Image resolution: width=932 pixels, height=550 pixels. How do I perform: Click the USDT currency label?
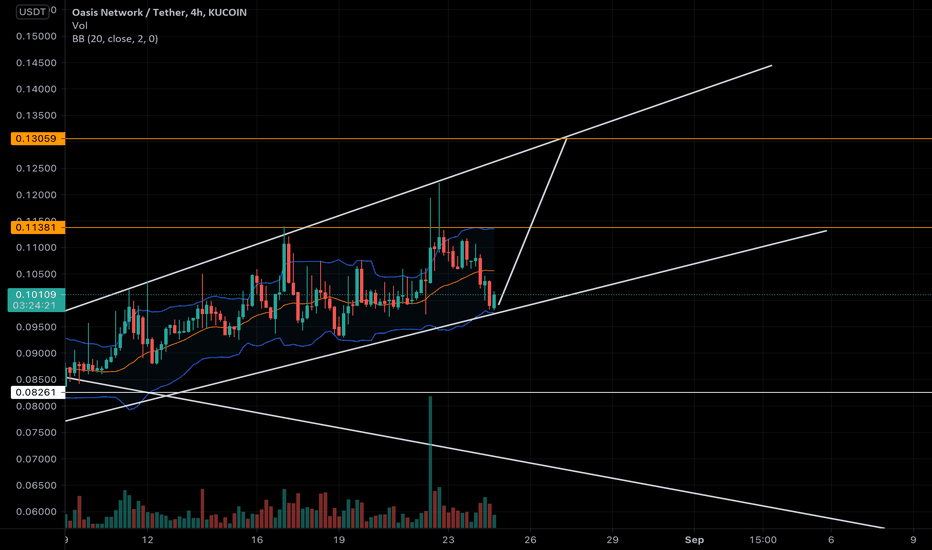coord(32,11)
